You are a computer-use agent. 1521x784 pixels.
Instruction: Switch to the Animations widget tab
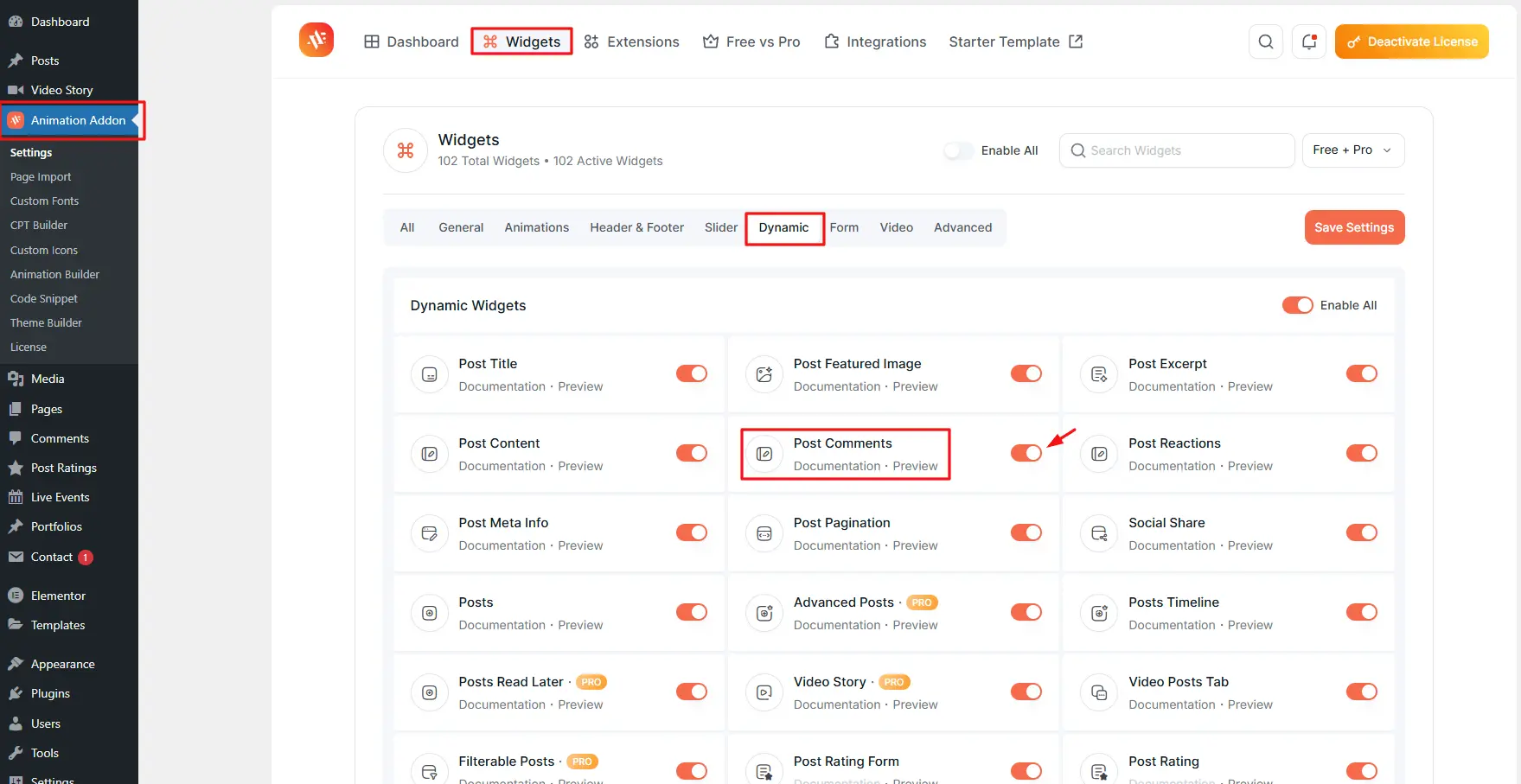(536, 227)
